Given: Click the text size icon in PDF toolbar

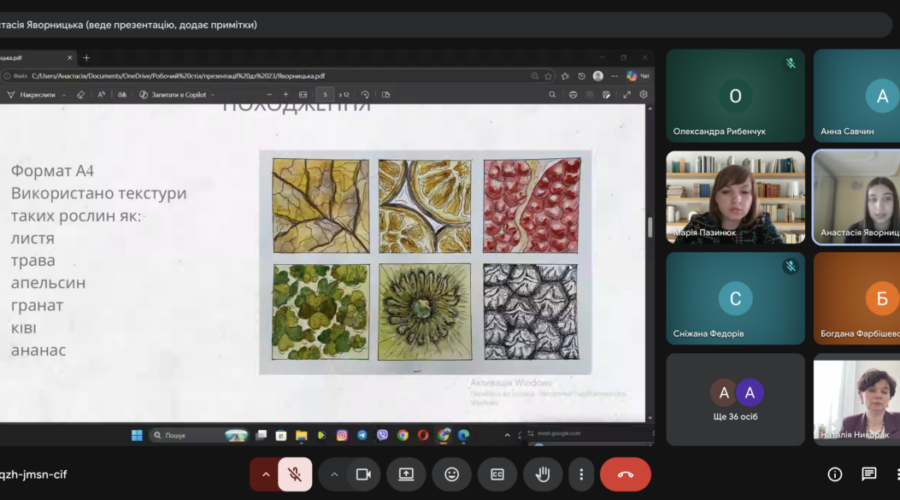Looking at the screenshot, I should pos(101,95).
